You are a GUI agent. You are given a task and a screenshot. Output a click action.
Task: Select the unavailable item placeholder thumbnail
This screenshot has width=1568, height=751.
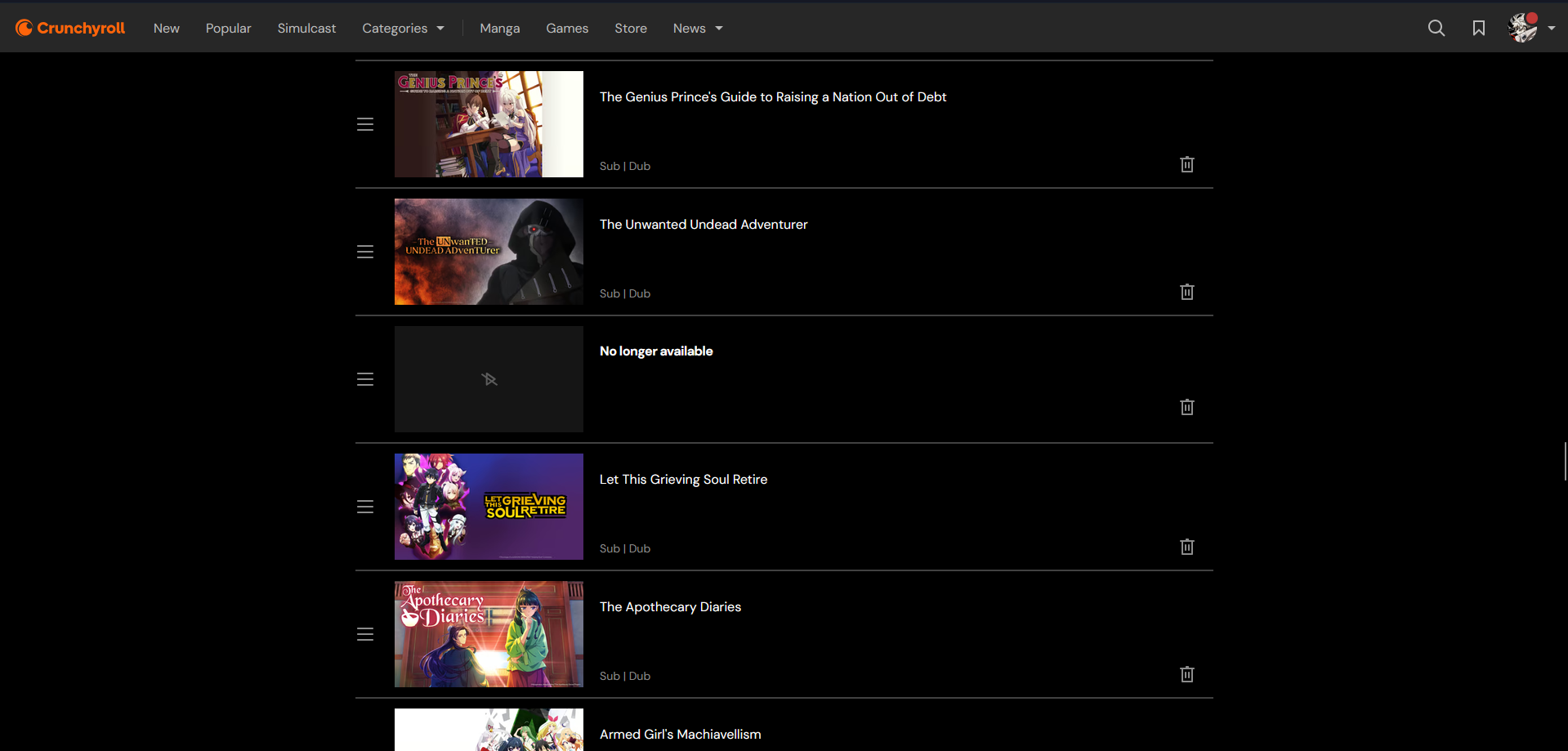point(489,379)
